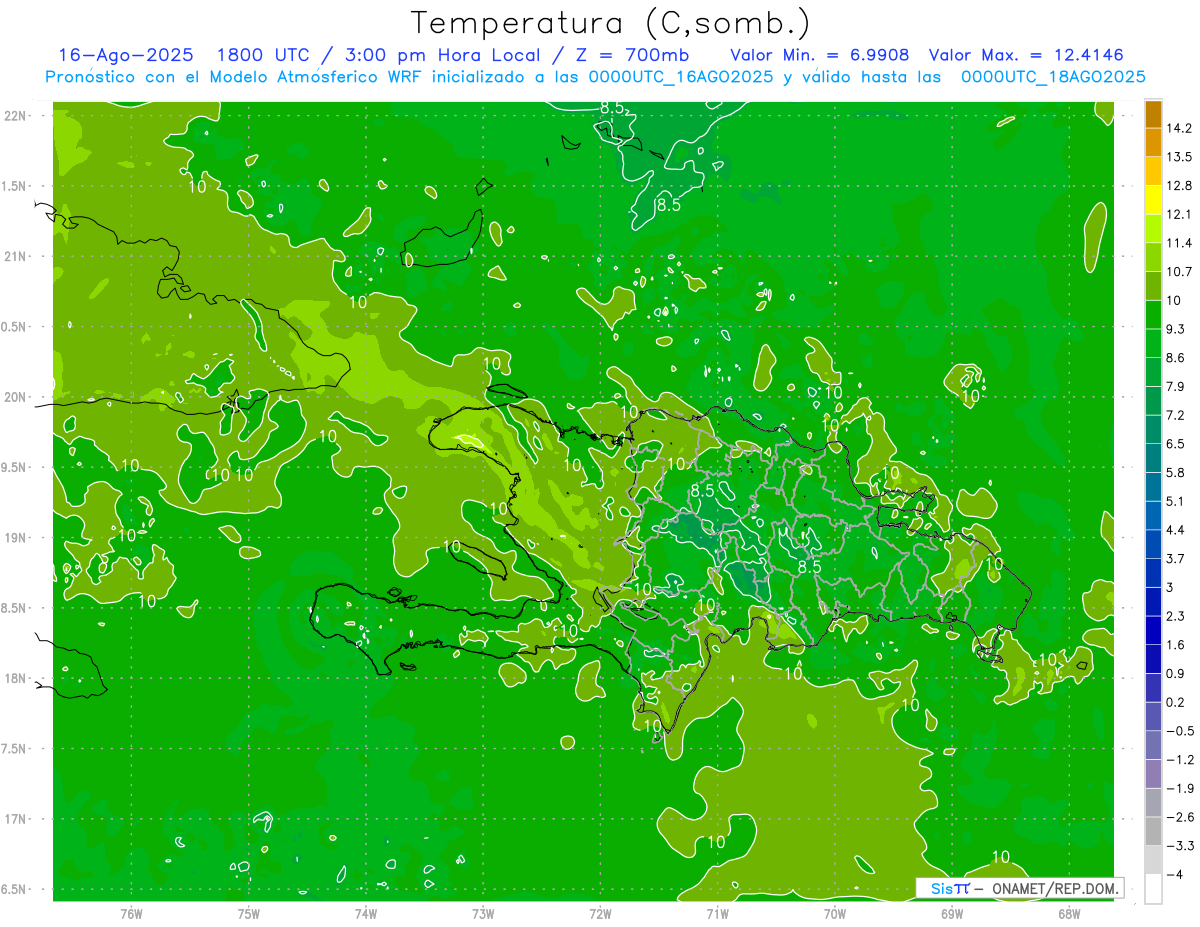Image resolution: width=1200 pixels, height=927 pixels.
Task: Click the "10.7" color scale label
Action: (1181, 272)
